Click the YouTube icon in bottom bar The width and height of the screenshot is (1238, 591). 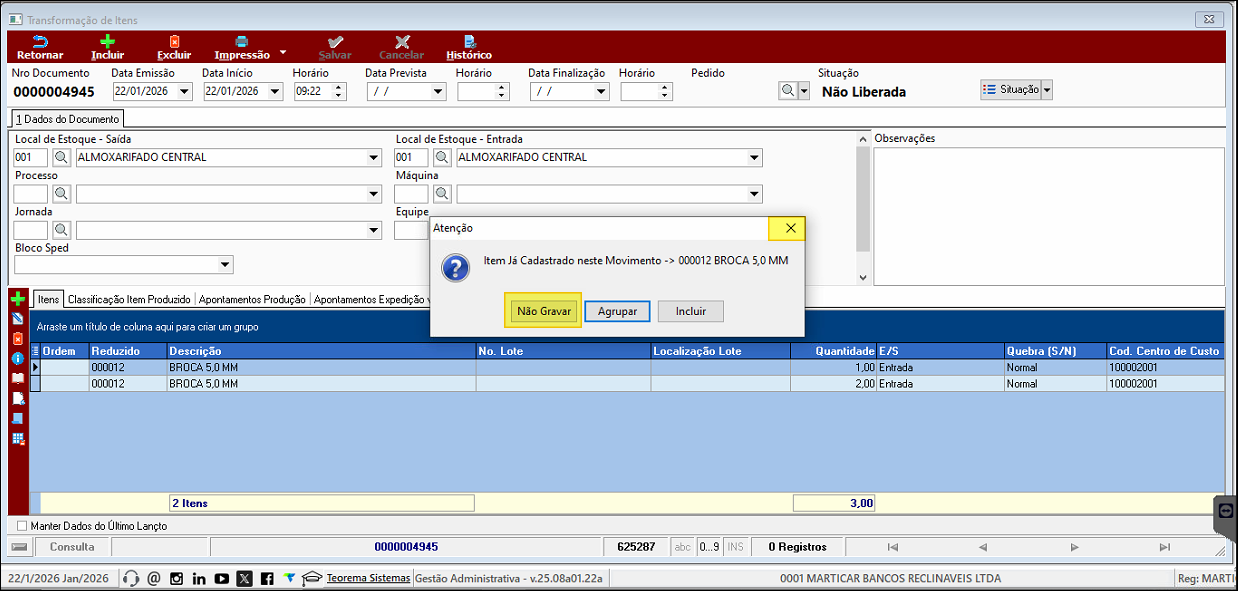(221, 578)
